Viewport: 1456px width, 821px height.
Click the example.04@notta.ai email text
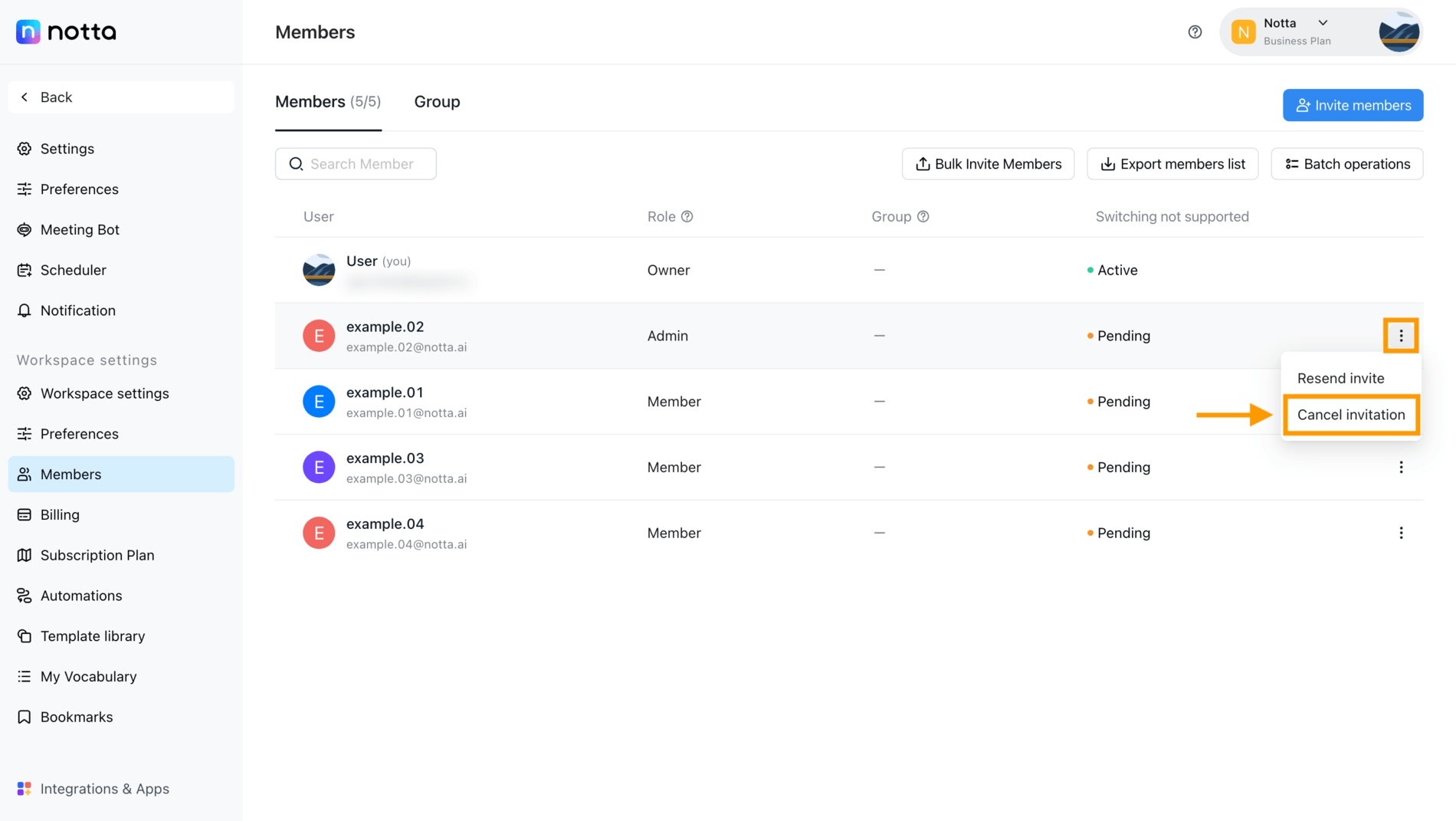pyautogui.click(x=406, y=545)
